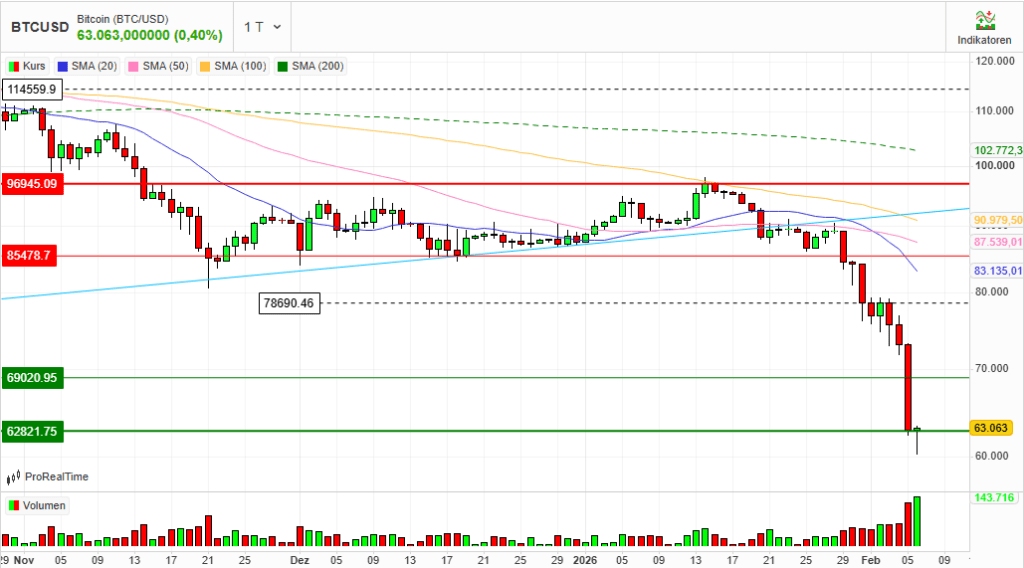Click the current price tag 63.063

993,428
